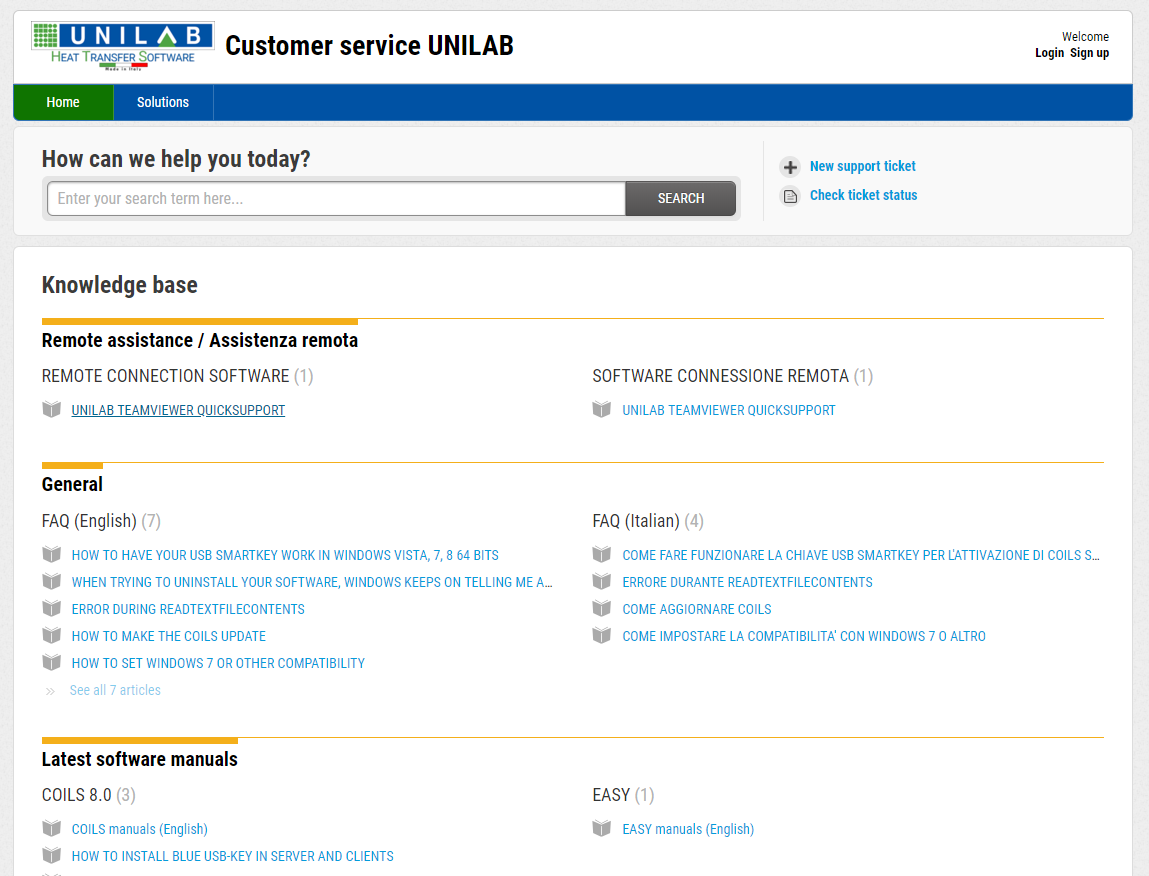This screenshot has height=876, width=1149.
Task: Click Latest software manuals heading
Action: click(x=140, y=759)
